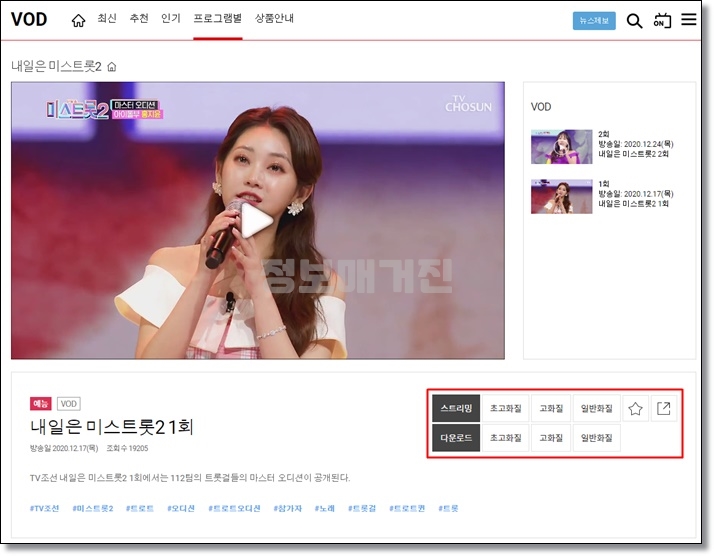Open search with the magnifier icon
The height and width of the screenshot is (556, 714).
[x=634, y=21]
